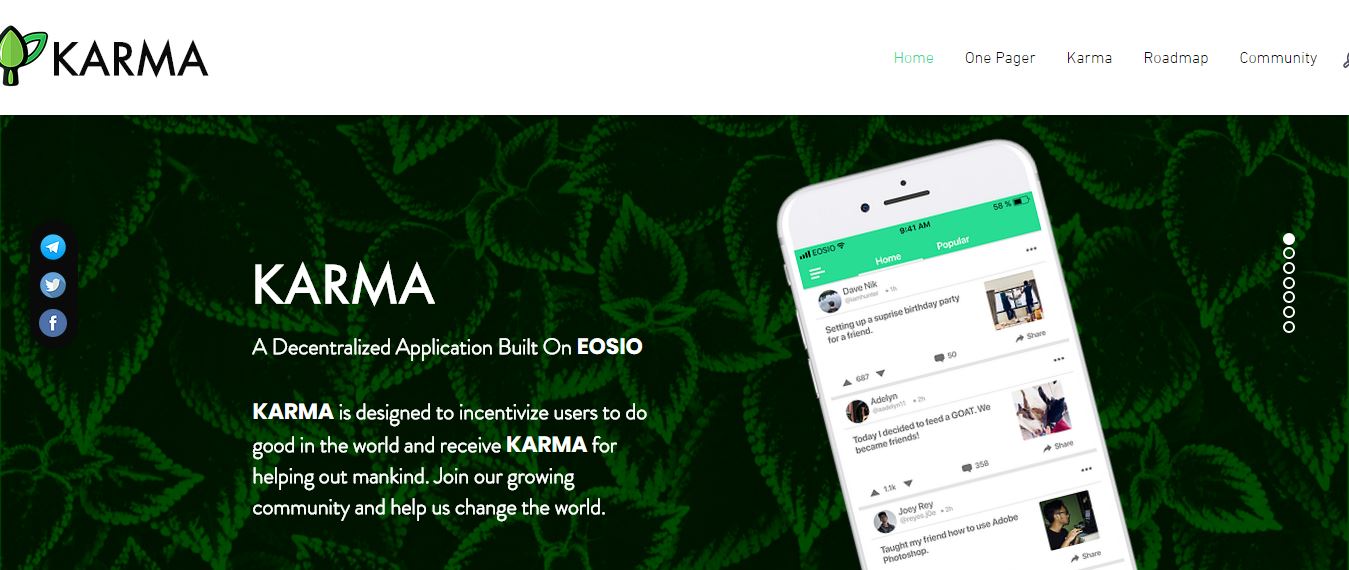Open the Facebook social icon

(x=53, y=323)
